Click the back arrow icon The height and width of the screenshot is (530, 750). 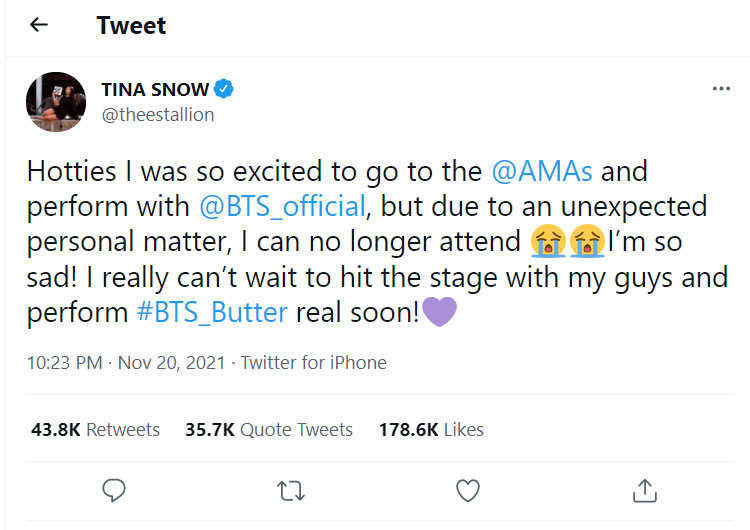click(39, 25)
